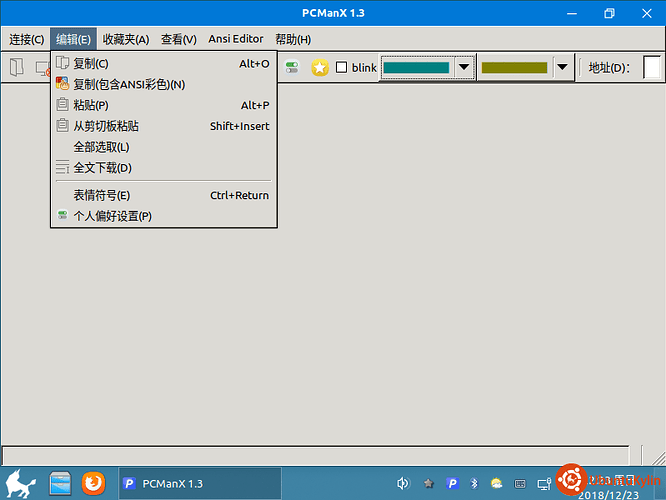Screen dimensions: 666x500
Task: Minimize the PCManX window
Action: coord(572,13)
